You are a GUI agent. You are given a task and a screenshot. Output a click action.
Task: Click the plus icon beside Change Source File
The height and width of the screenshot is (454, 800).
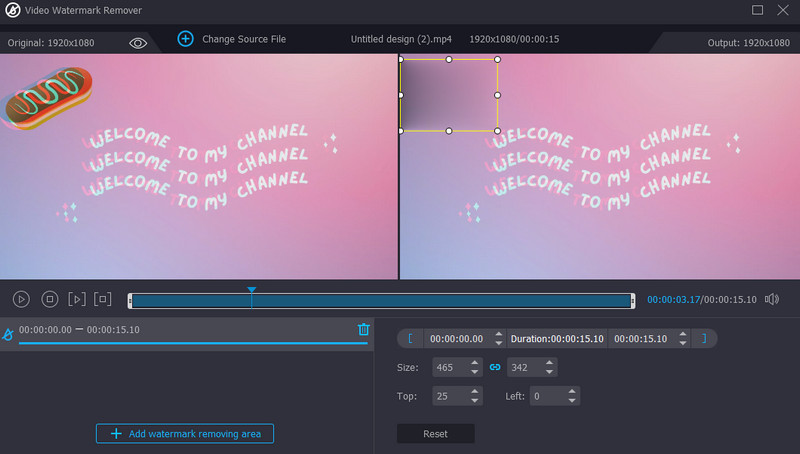[185, 39]
